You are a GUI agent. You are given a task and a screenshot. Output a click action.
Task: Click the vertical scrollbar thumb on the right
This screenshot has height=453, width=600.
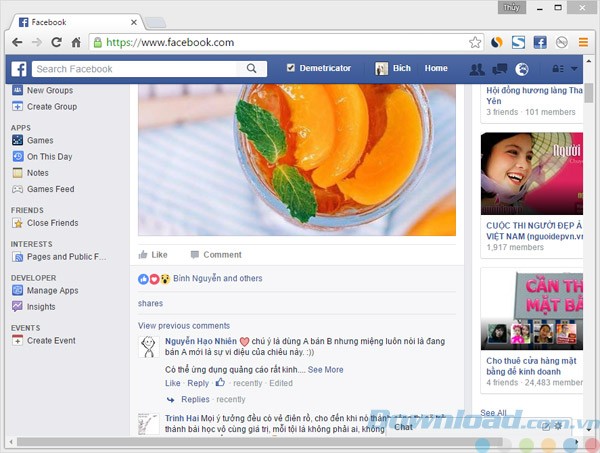pyautogui.click(x=589, y=93)
